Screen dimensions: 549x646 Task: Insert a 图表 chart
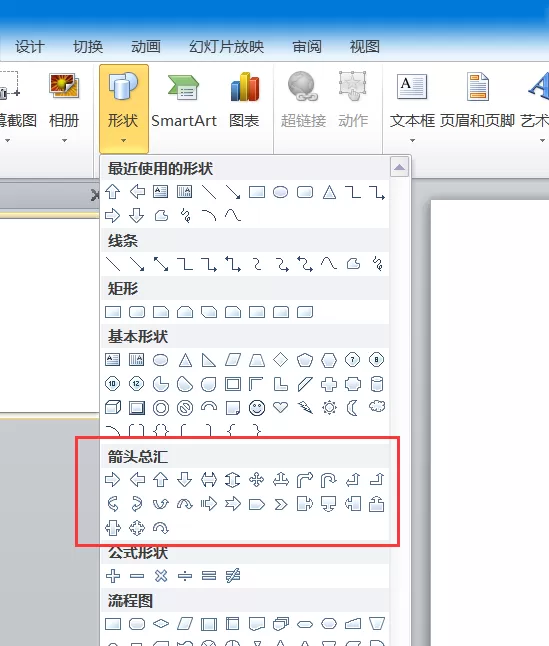244,101
